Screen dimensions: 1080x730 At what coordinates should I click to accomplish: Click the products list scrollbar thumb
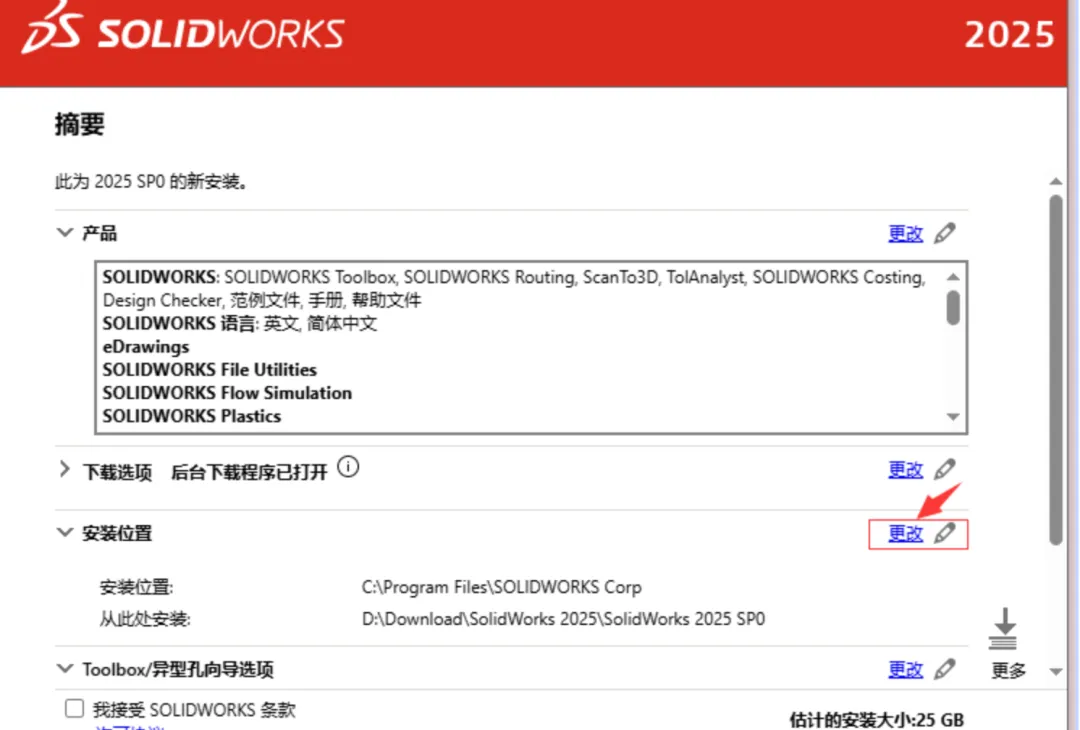point(953,307)
